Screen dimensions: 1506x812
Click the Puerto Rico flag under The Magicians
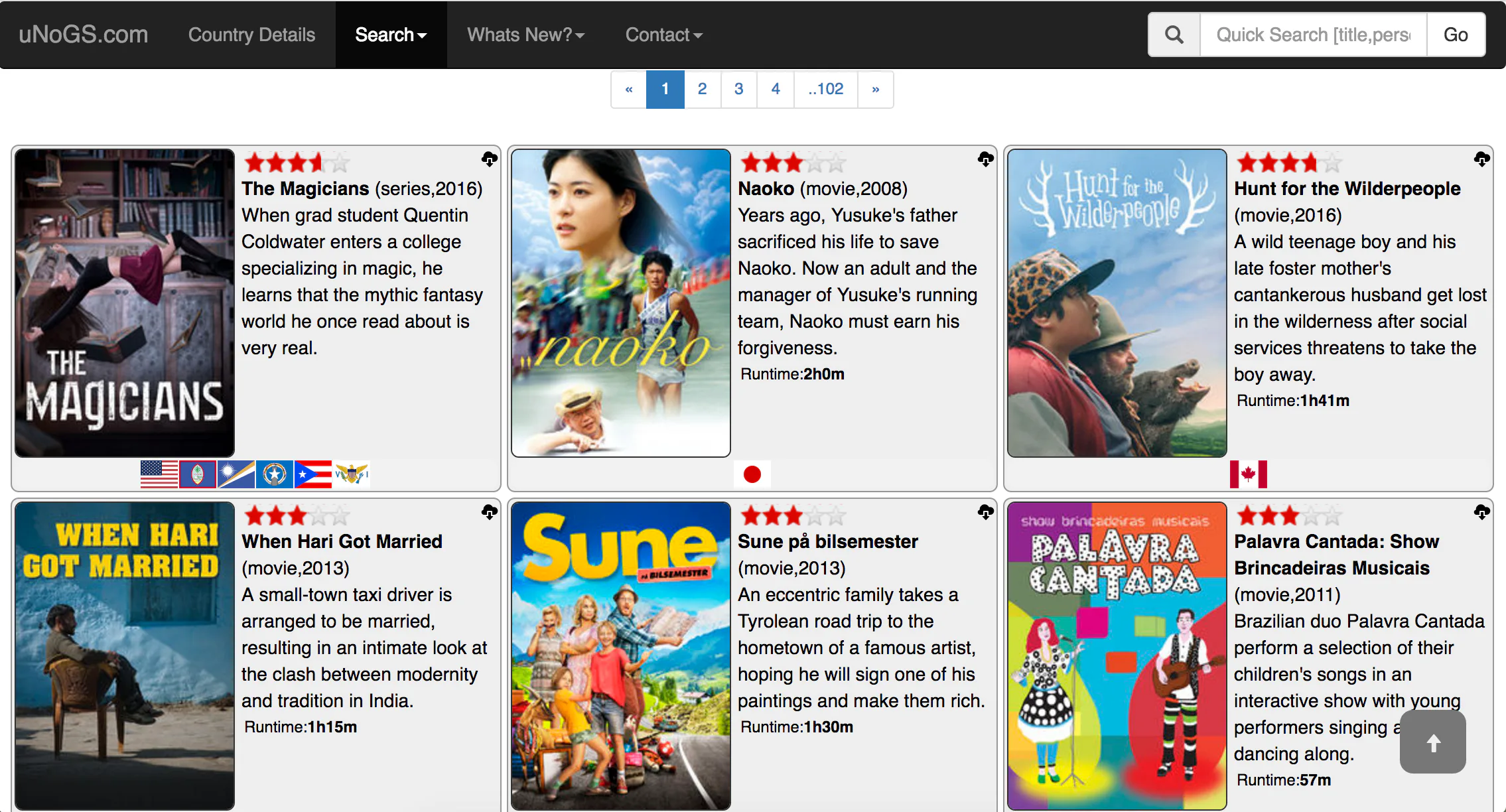(313, 474)
